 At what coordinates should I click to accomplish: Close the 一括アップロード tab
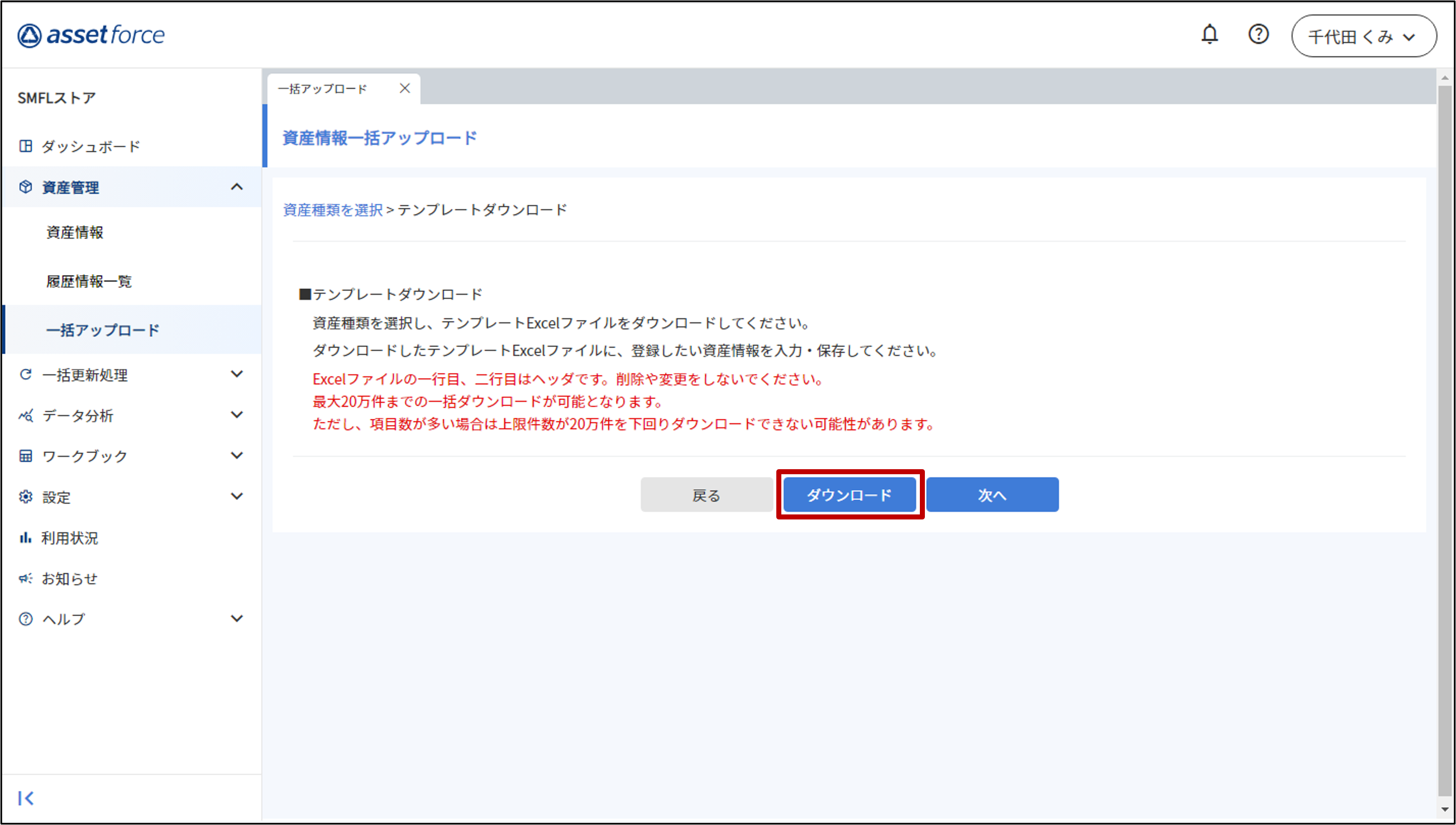[404, 88]
